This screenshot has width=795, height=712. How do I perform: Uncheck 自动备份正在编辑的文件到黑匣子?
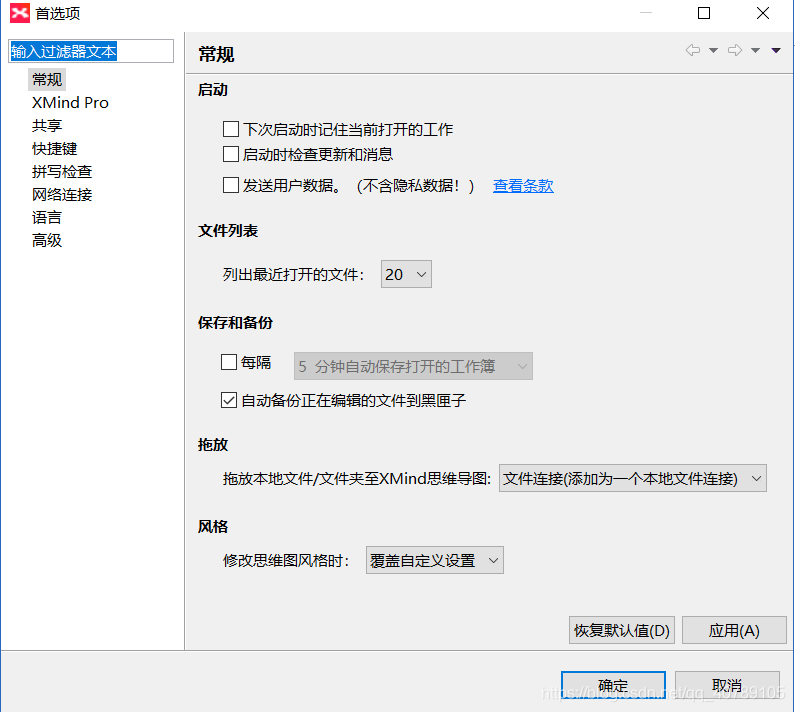pyautogui.click(x=229, y=400)
